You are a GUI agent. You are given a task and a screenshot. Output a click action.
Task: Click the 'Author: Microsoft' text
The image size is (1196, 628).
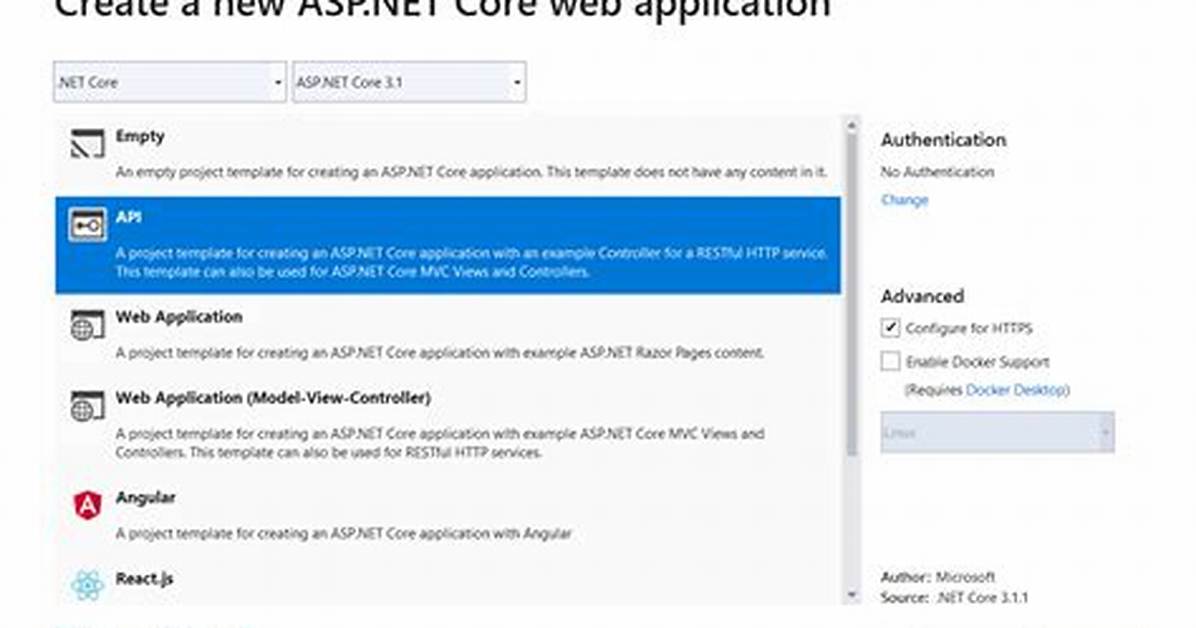(937, 577)
